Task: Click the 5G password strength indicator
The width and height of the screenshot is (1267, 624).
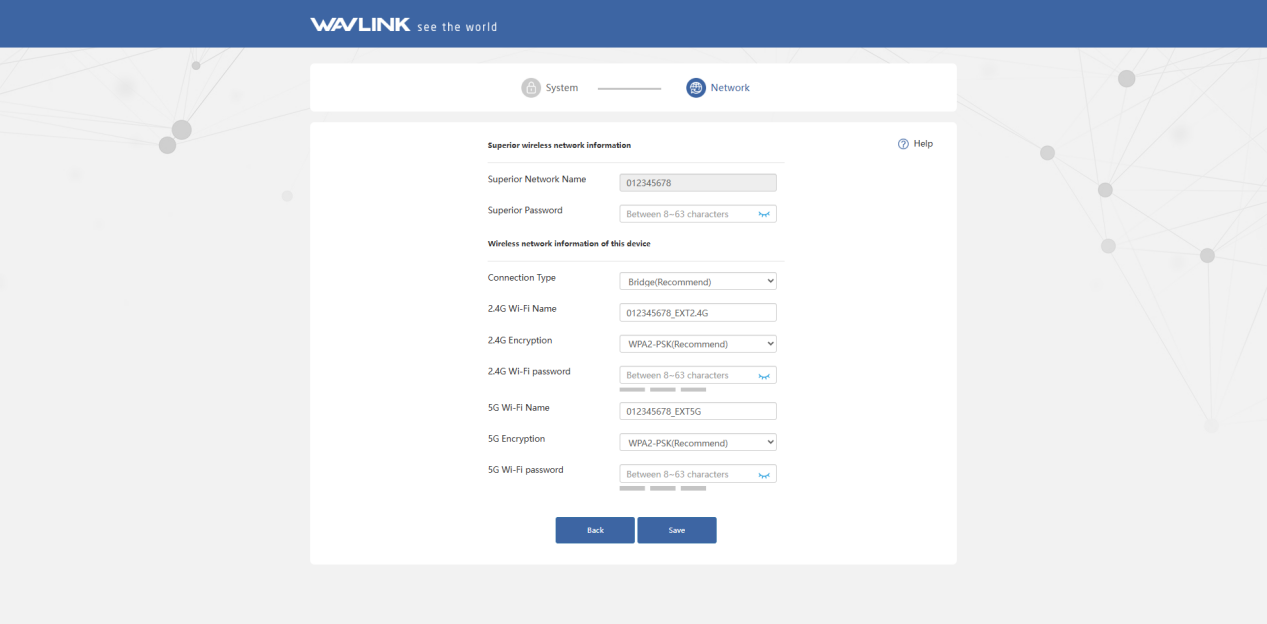Action: coord(663,489)
